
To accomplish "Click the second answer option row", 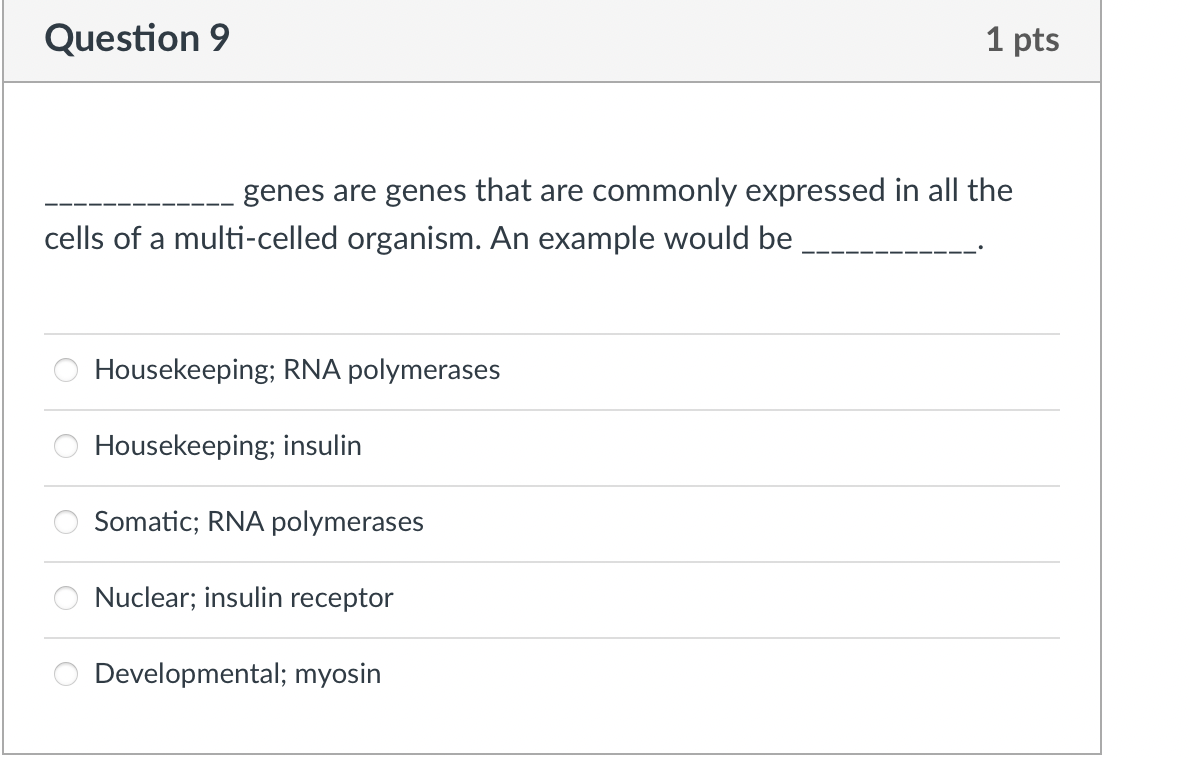I will [x=550, y=446].
